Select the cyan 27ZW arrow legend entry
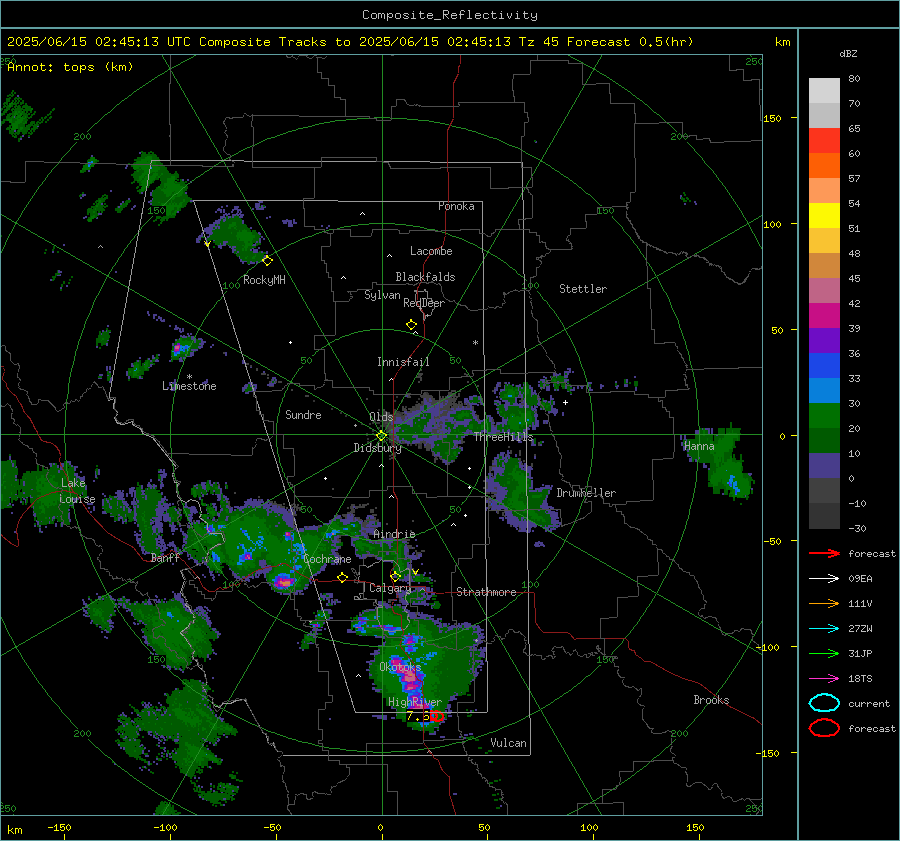 824,629
